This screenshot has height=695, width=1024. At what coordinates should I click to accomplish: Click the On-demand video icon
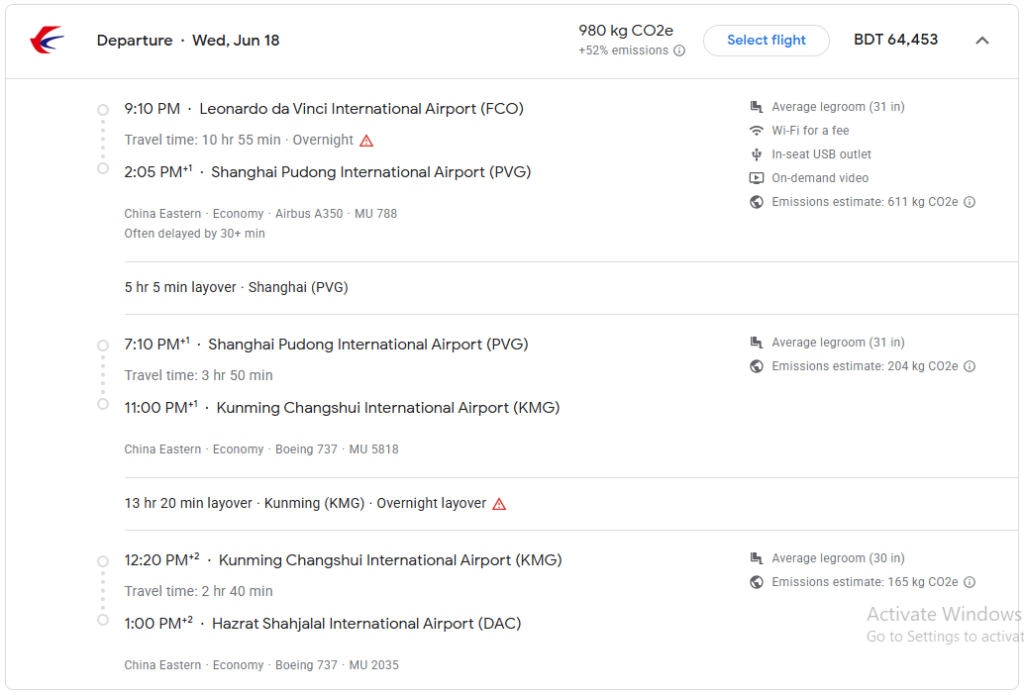coord(756,178)
